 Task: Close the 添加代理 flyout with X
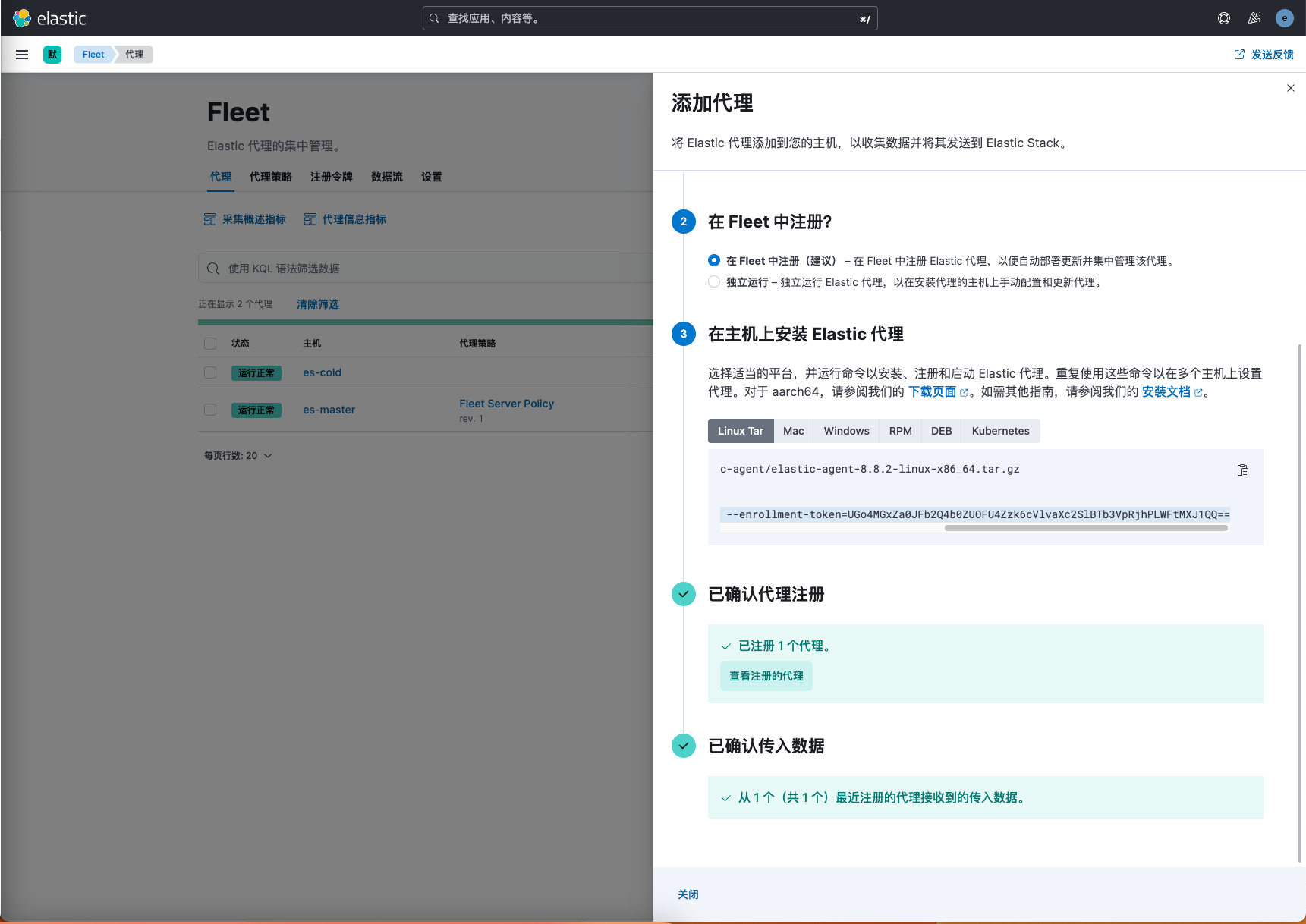[1291, 88]
